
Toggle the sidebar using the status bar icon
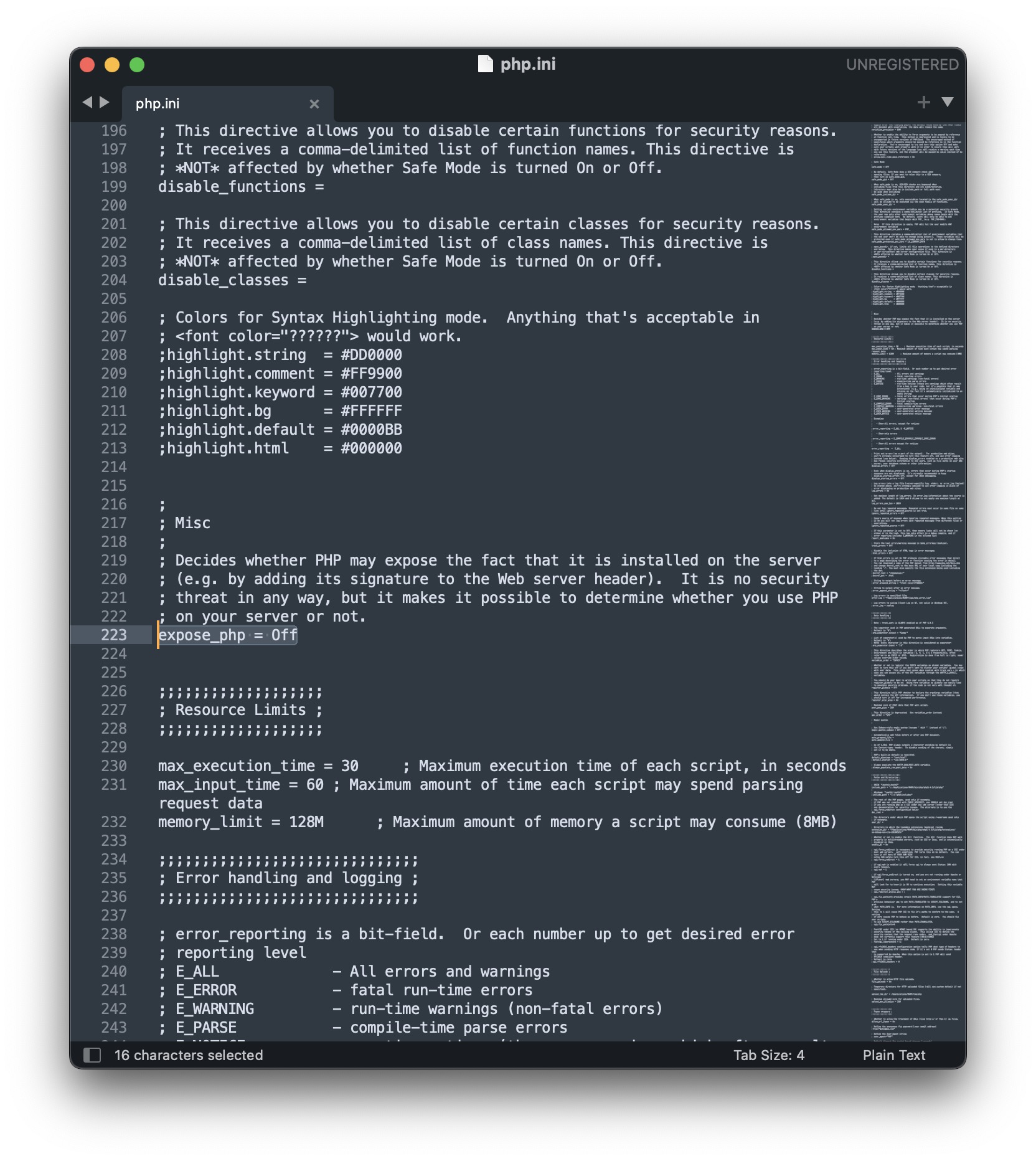(x=92, y=1054)
